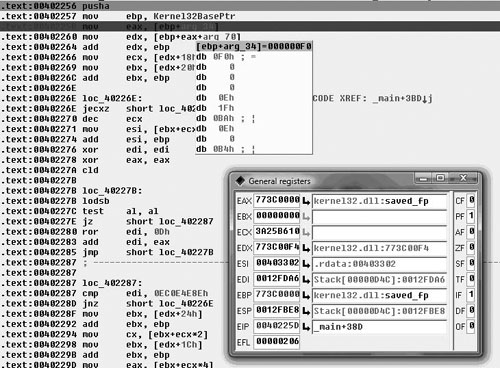This screenshot has height=368, width=500.
Task: Select the ECX value 3A25B610 field
Action: tap(277, 232)
